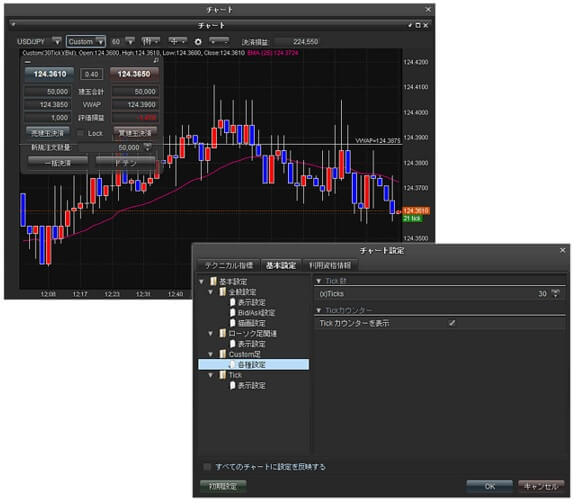This screenshot has height=504, width=576.
Task: Click the ドテン reverse position button
Action: (x=125, y=162)
